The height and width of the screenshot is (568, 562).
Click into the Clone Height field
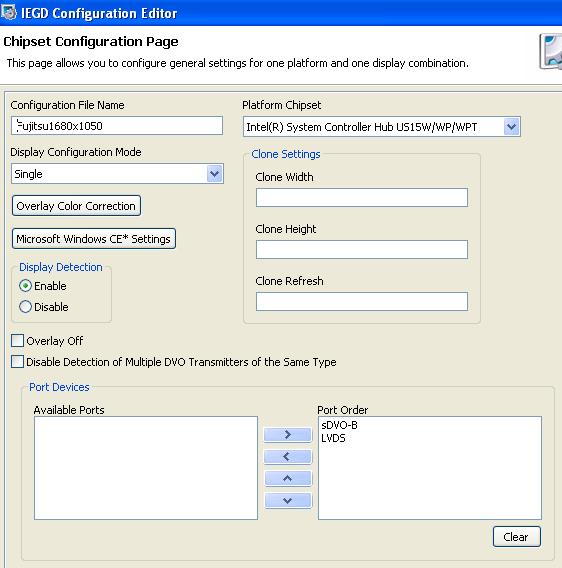click(362, 249)
